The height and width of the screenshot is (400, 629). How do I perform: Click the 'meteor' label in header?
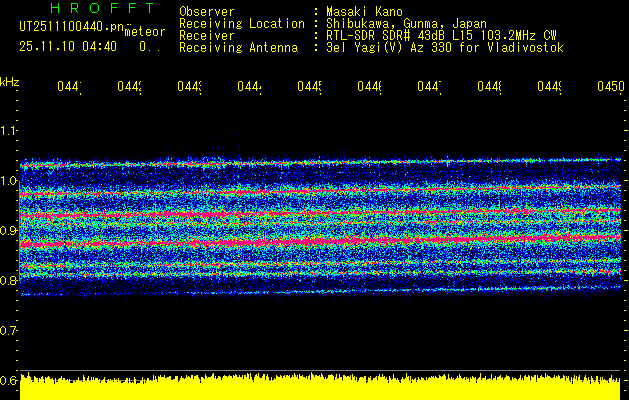(144, 32)
